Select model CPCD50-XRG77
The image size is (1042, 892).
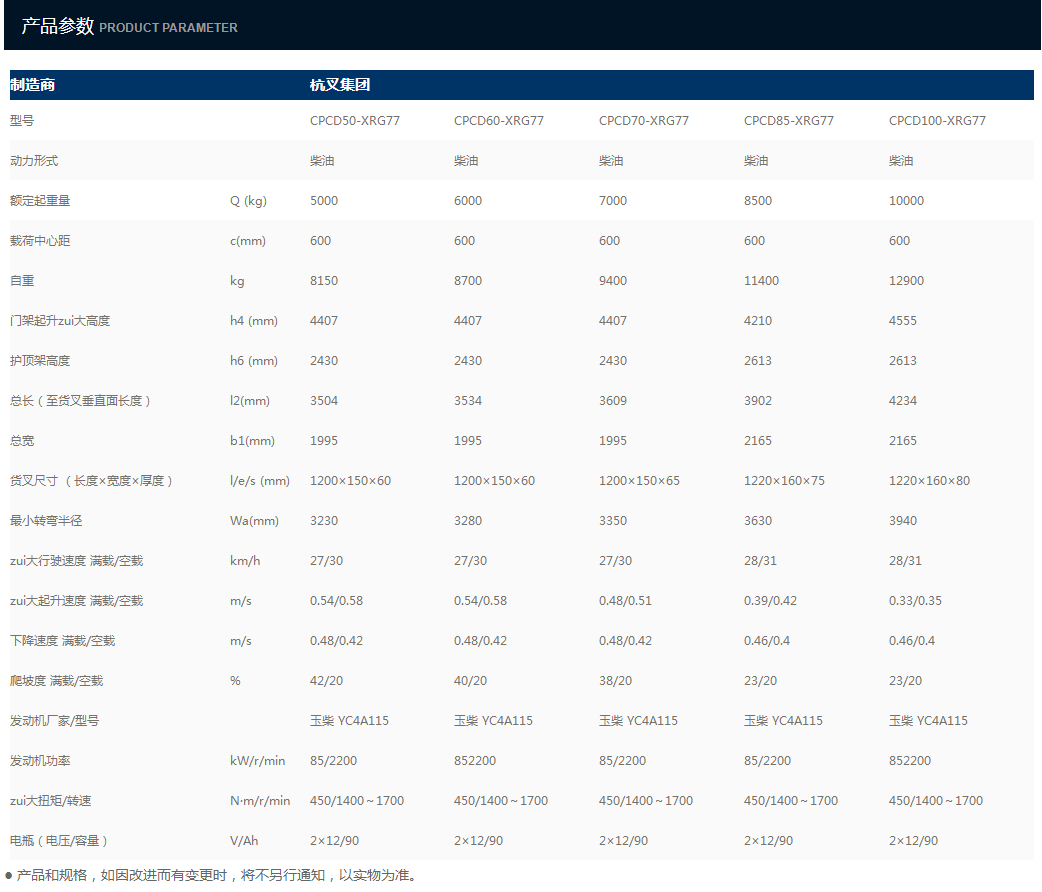click(355, 121)
